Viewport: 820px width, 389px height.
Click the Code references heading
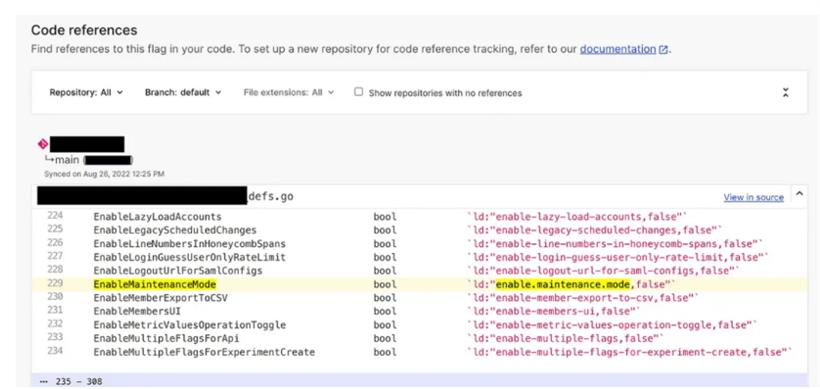(x=84, y=30)
